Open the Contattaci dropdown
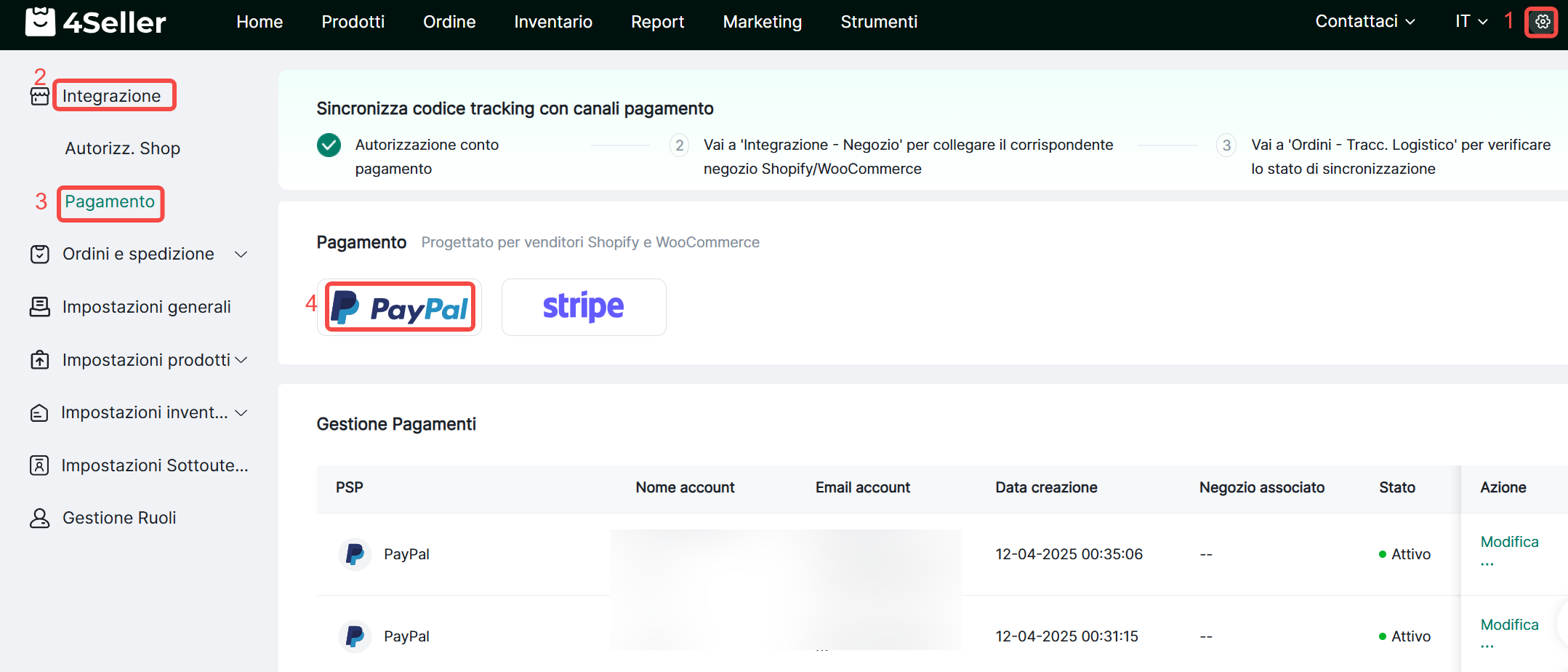1568x672 pixels. point(1364,22)
